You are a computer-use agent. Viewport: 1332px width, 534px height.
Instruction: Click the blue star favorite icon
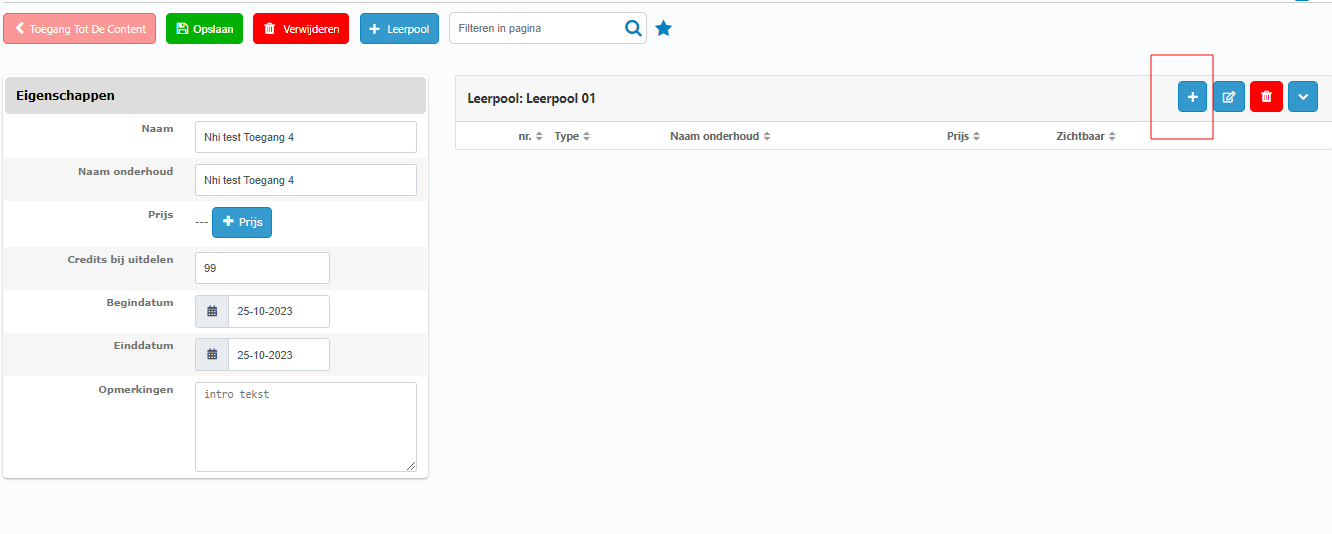coord(663,29)
